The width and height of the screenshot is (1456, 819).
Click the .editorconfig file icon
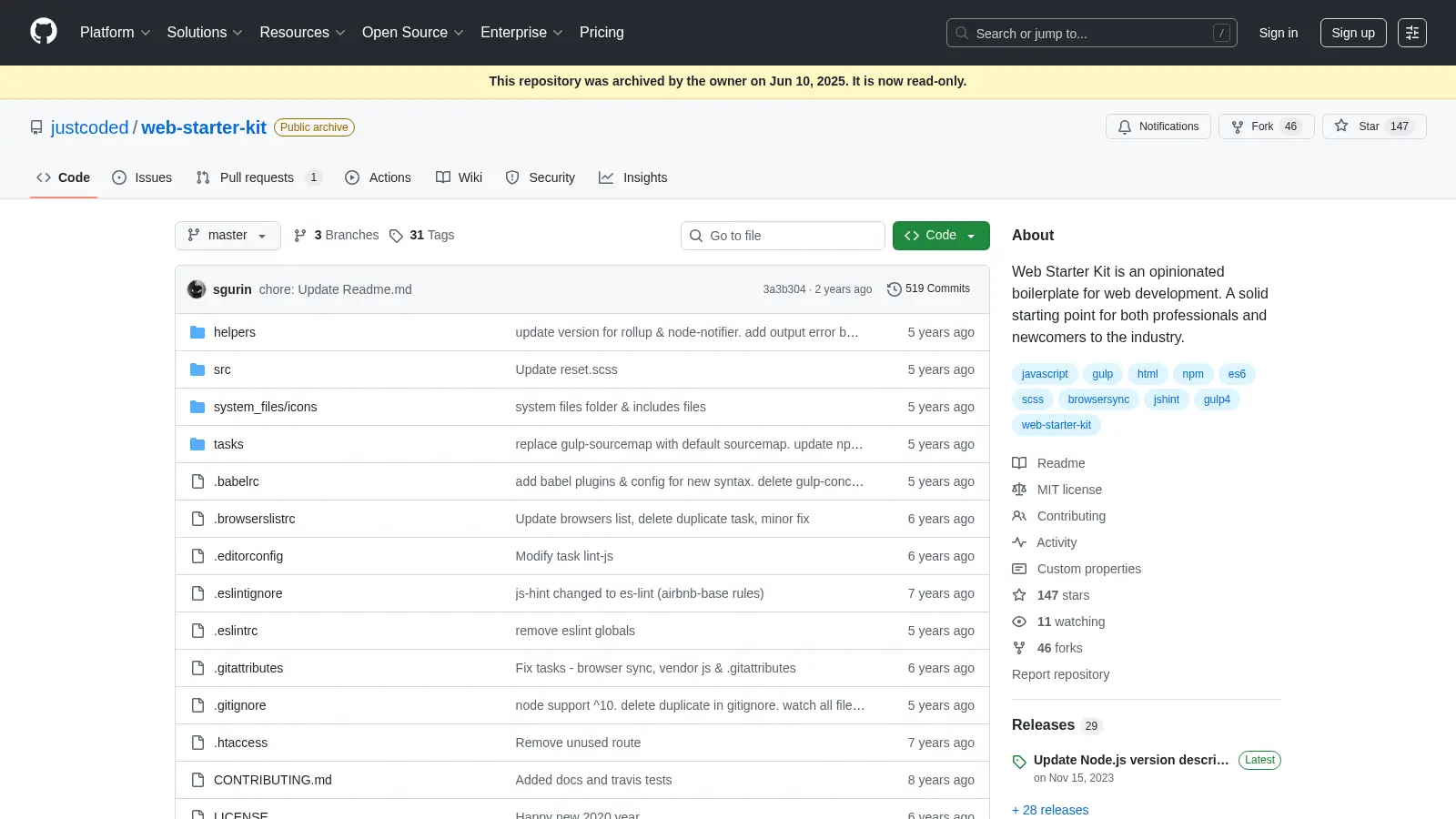197,556
